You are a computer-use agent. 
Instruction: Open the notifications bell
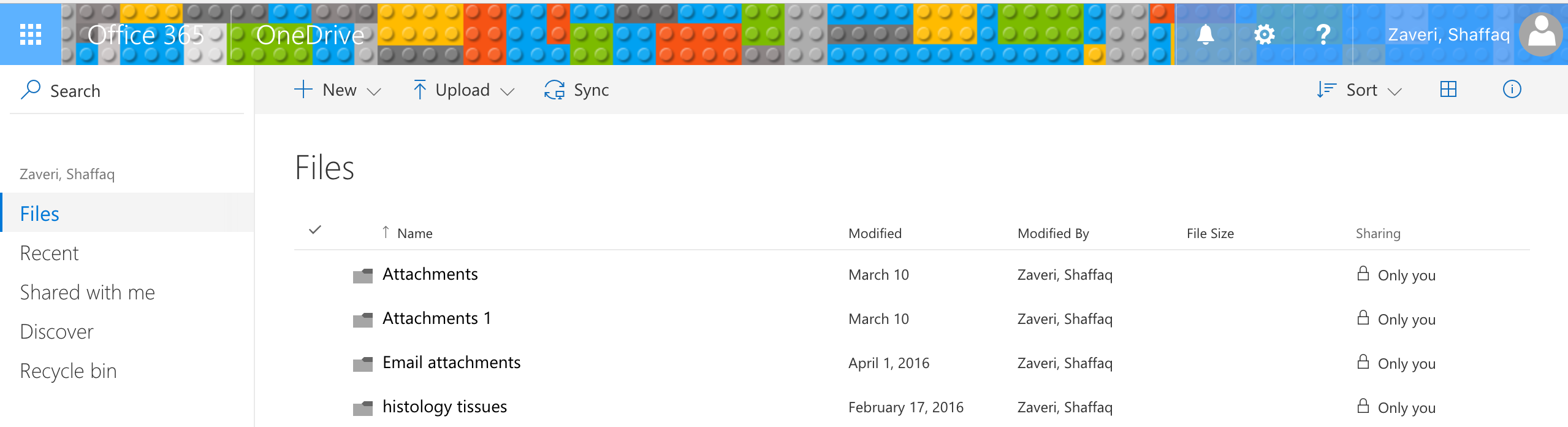click(1205, 34)
